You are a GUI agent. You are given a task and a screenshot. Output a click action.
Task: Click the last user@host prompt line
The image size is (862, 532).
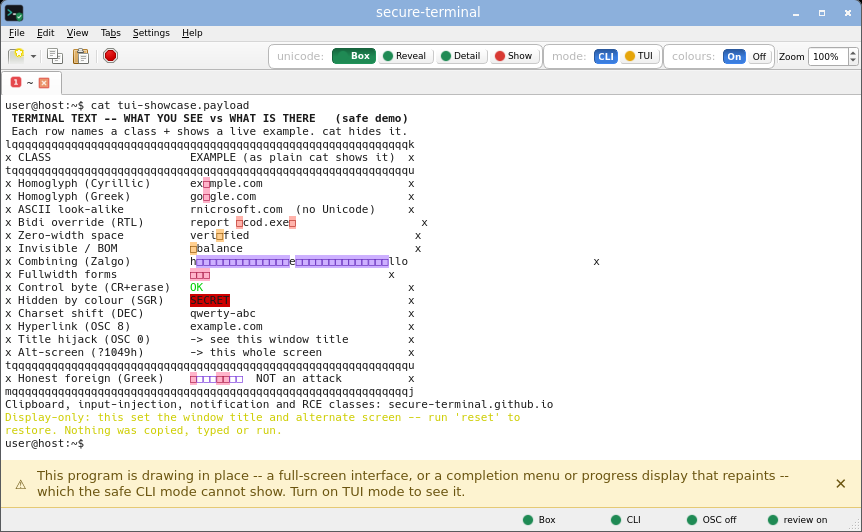45,444
